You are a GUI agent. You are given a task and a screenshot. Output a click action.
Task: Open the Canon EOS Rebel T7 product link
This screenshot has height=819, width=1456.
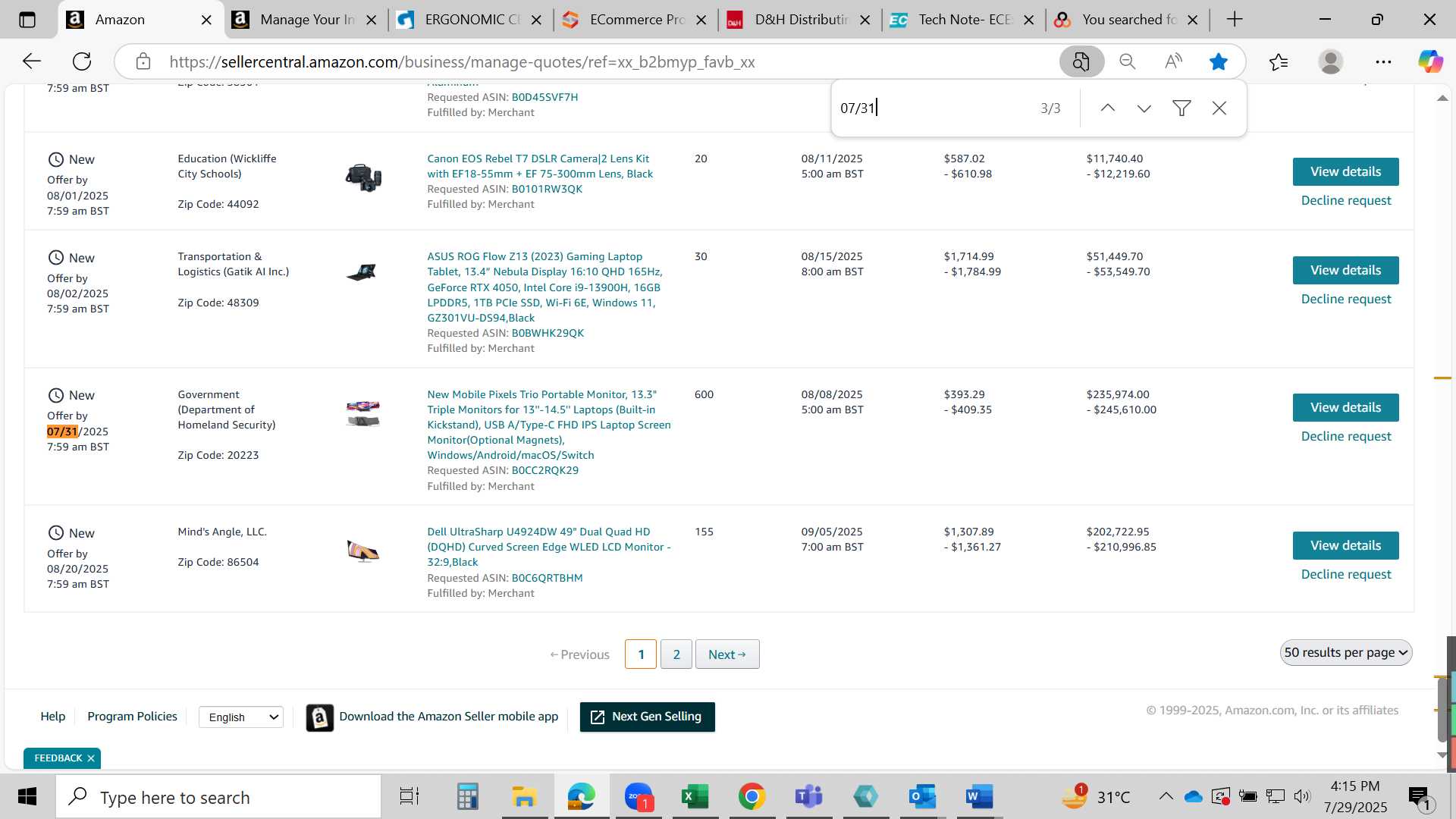[540, 166]
